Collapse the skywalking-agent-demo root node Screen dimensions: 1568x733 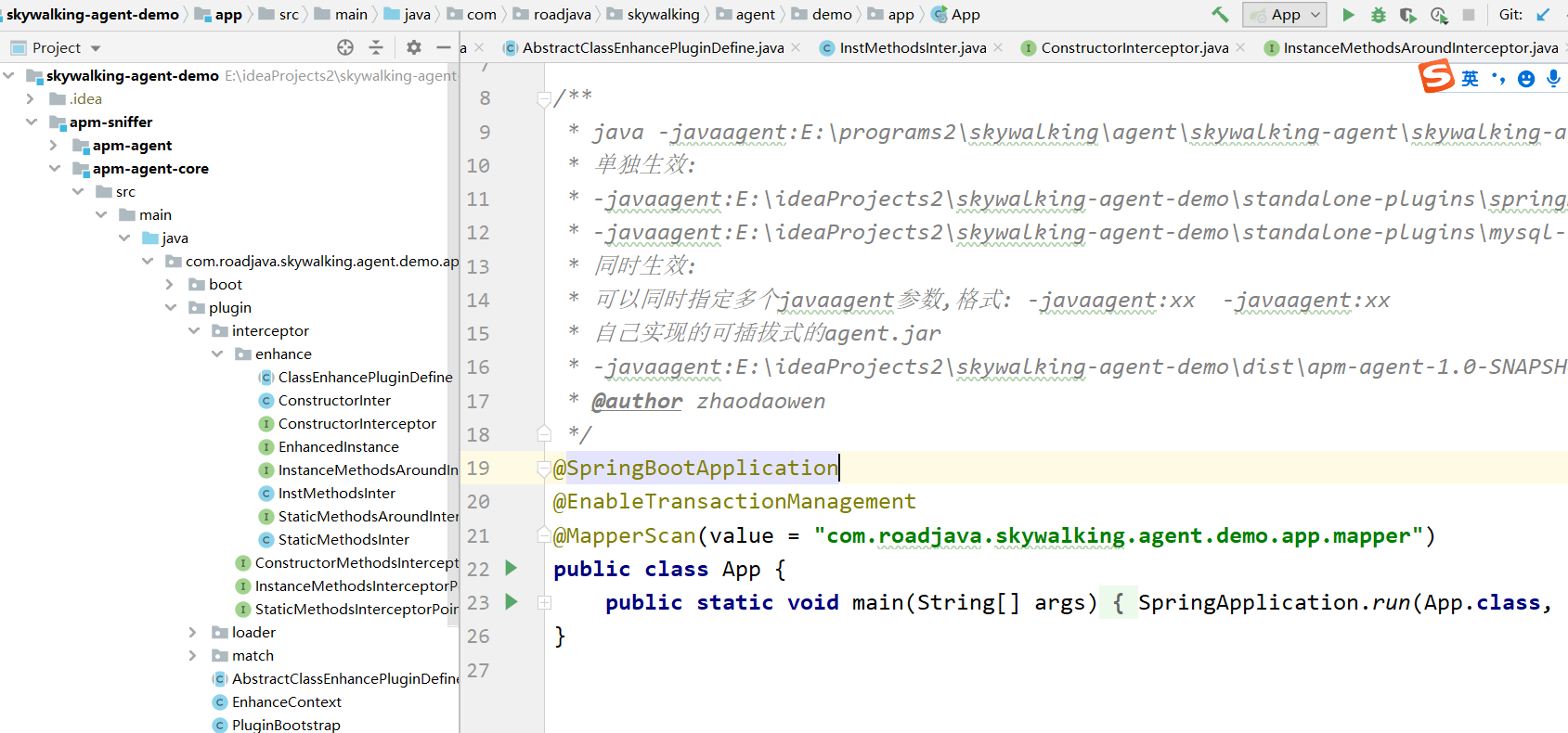8,75
